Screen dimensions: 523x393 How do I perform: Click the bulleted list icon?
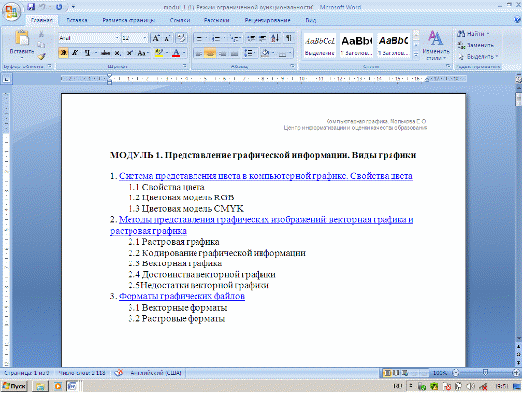point(199,38)
